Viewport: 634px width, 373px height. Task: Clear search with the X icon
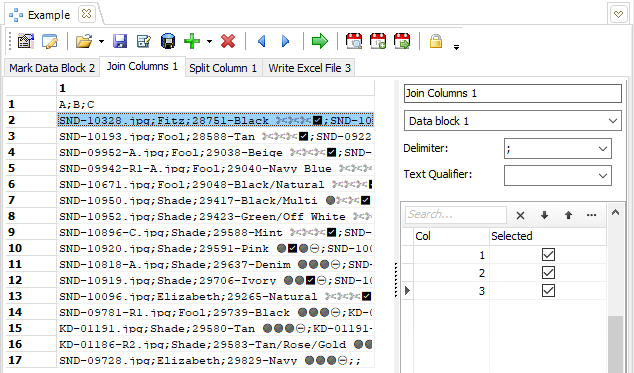click(x=520, y=215)
